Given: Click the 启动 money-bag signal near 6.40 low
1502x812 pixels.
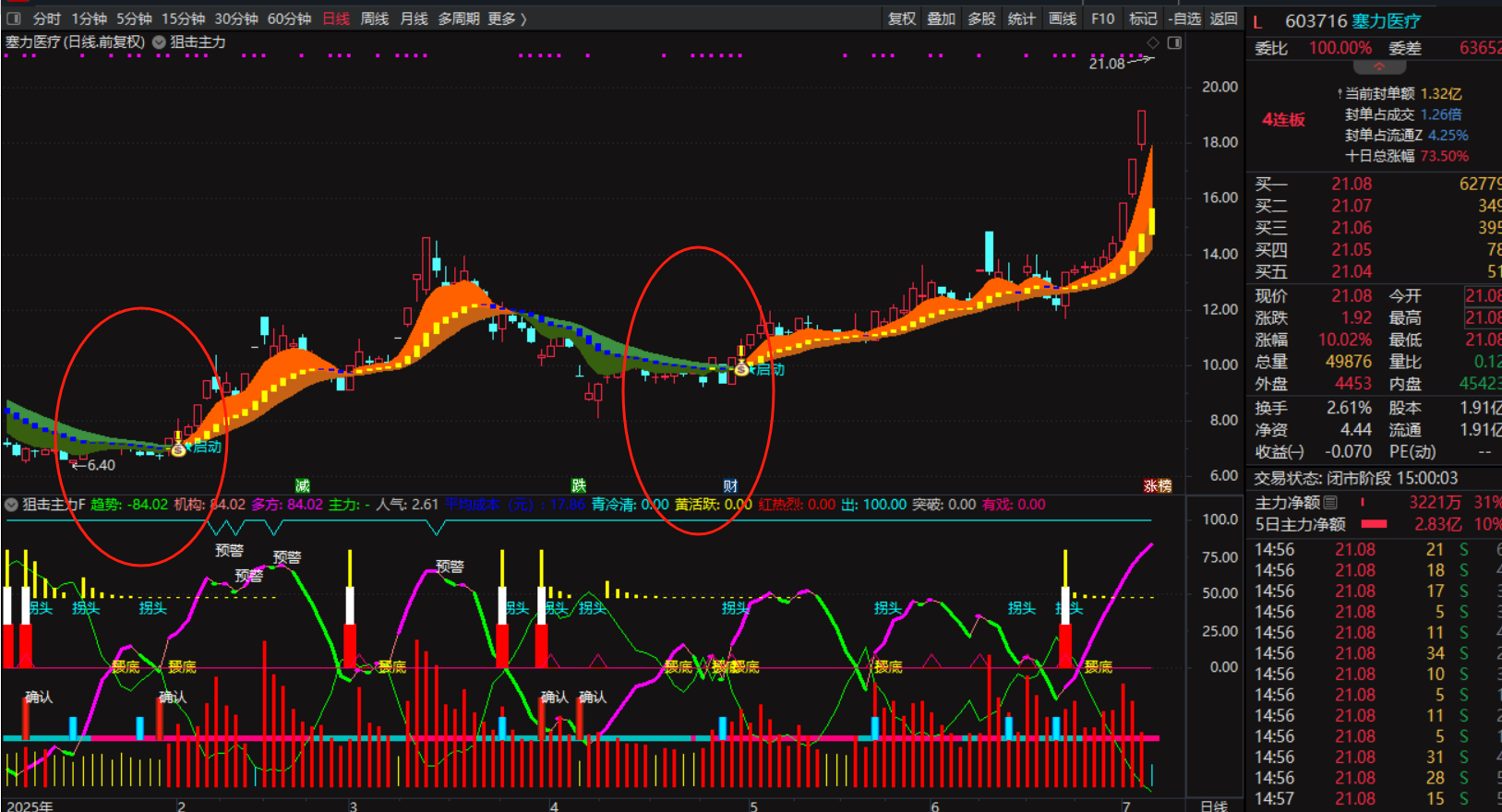Looking at the screenshot, I should (x=179, y=448).
